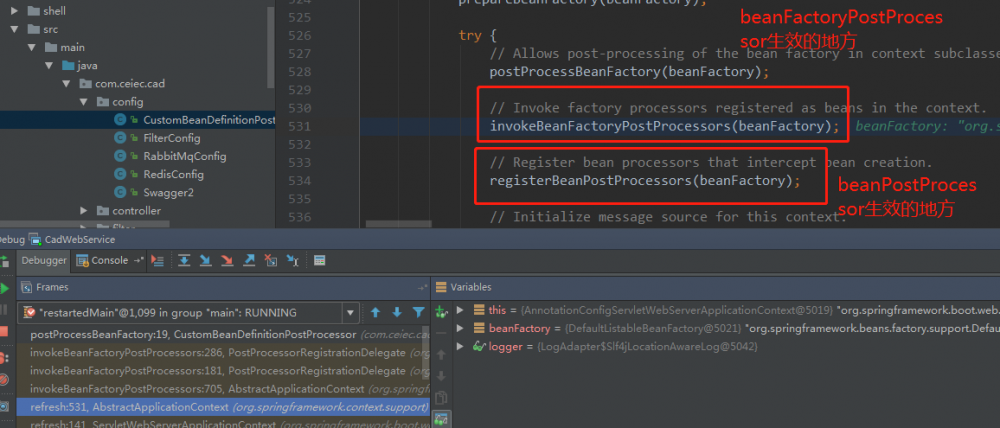Screen dimensions: 1000x428
Task: Expand the logger variable node
Action: 460,346
